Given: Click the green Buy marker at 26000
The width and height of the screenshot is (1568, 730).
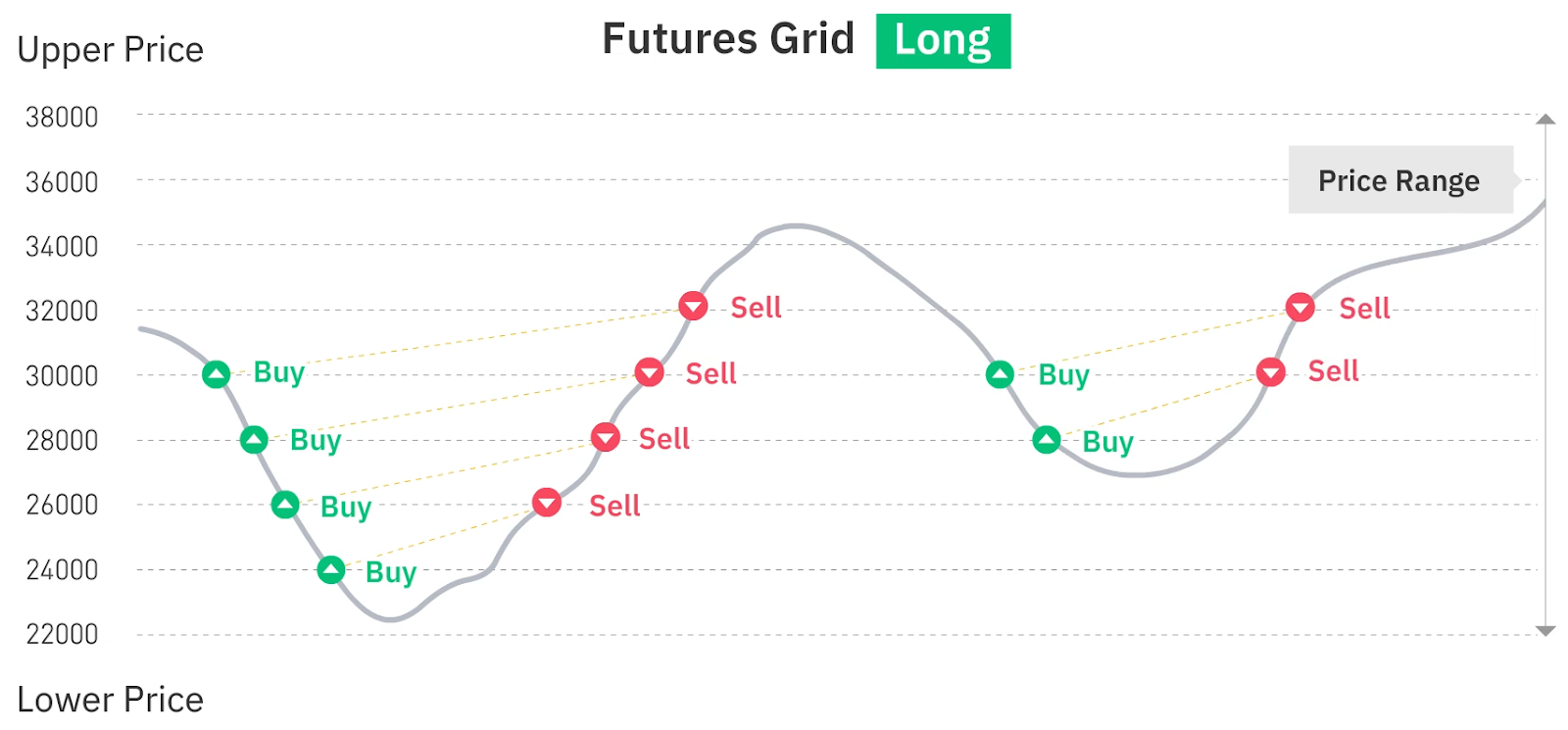Looking at the screenshot, I should (285, 506).
